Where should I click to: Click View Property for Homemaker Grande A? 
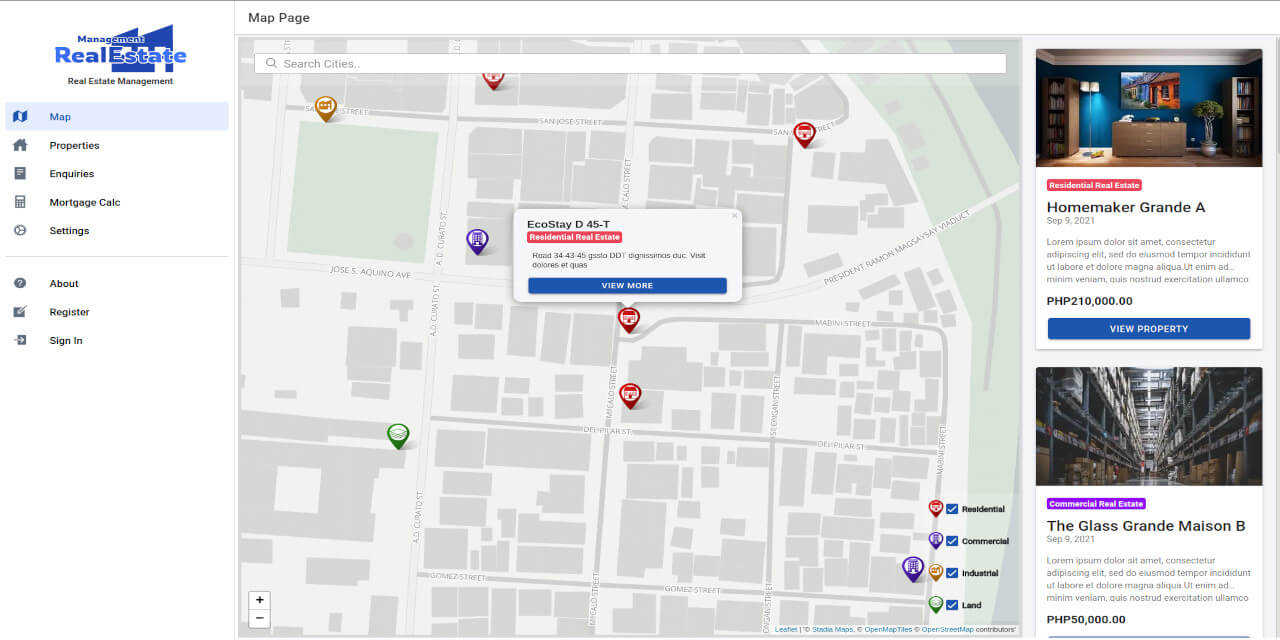pyautogui.click(x=1148, y=328)
